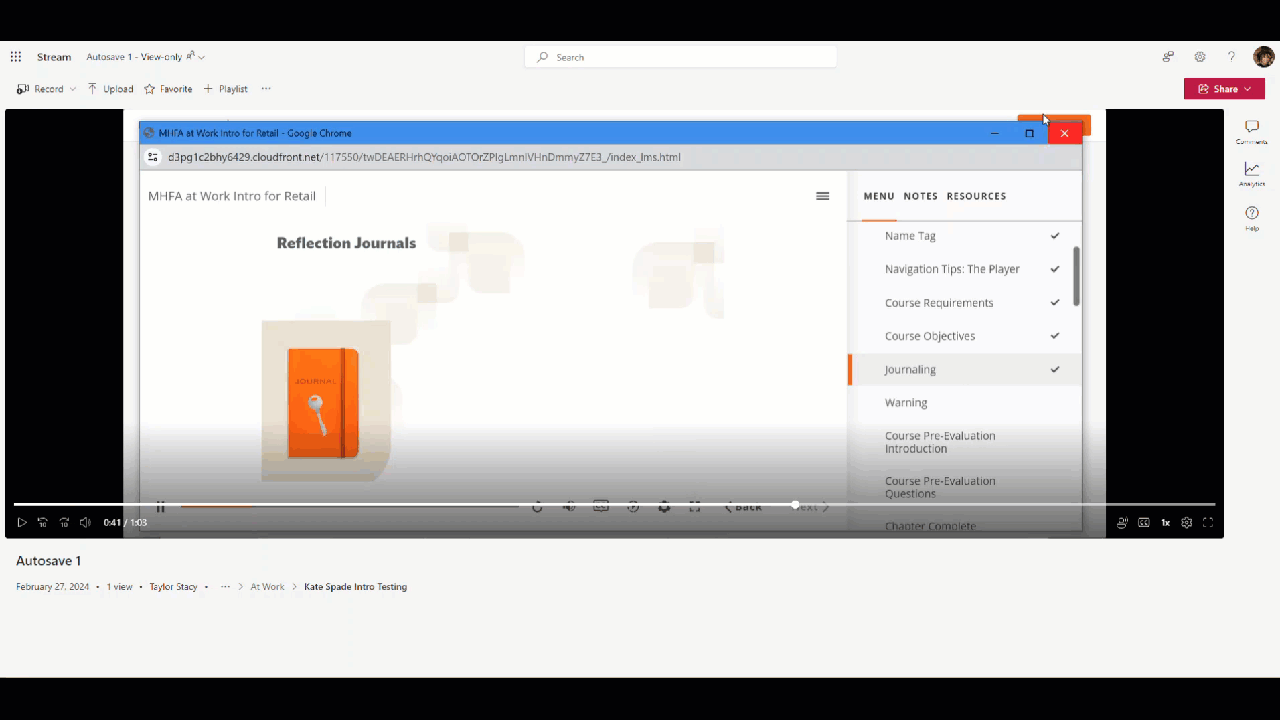The width and height of the screenshot is (1280, 720).
Task: Open Stream player playback settings gear
Action: click(x=1187, y=522)
